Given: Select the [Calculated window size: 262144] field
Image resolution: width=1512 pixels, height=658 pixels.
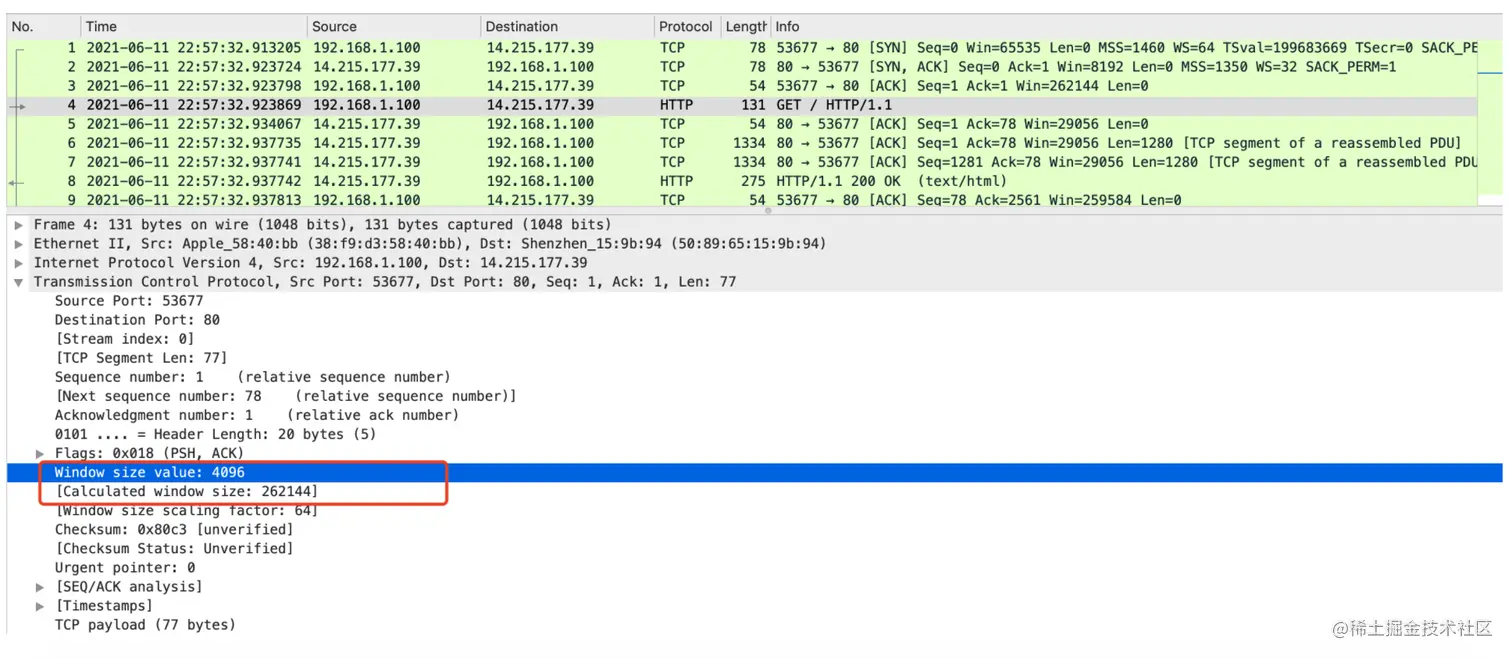Looking at the screenshot, I should (x=187, y=491).
